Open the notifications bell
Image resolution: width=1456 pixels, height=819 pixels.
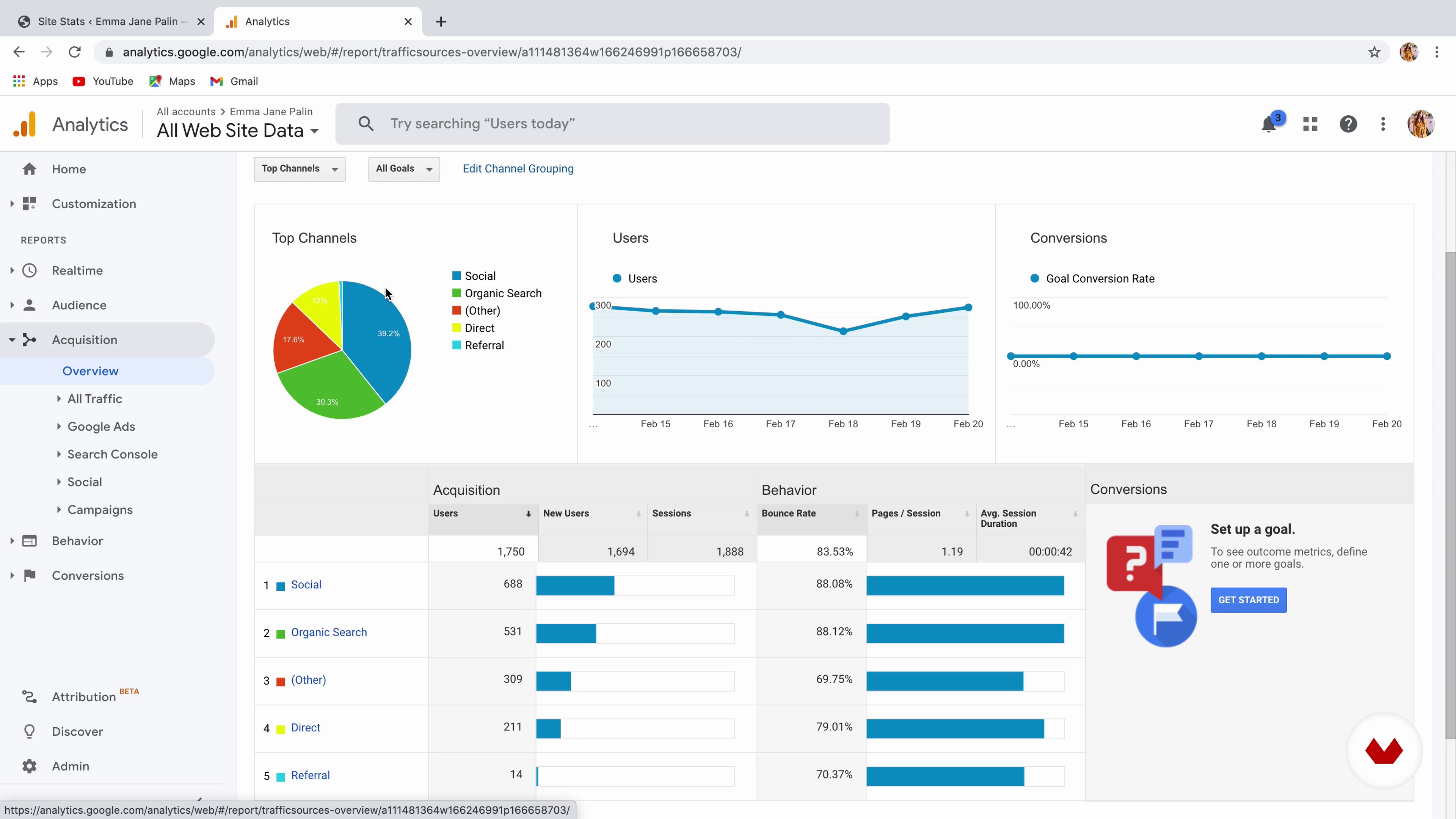pyautogui.click(x=1268, y=124)
